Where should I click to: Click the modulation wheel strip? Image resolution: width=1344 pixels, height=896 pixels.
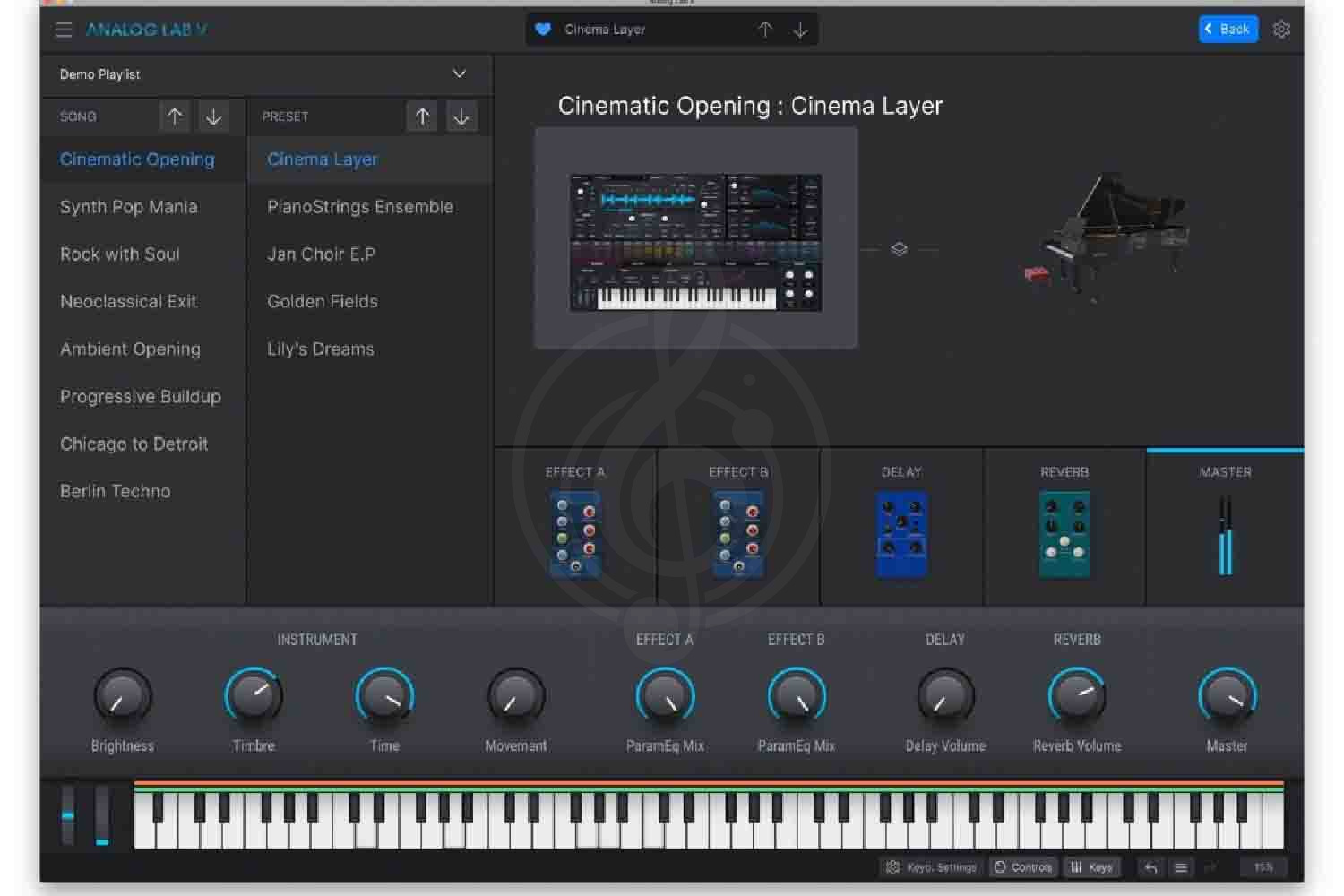(x=102, y=815)
